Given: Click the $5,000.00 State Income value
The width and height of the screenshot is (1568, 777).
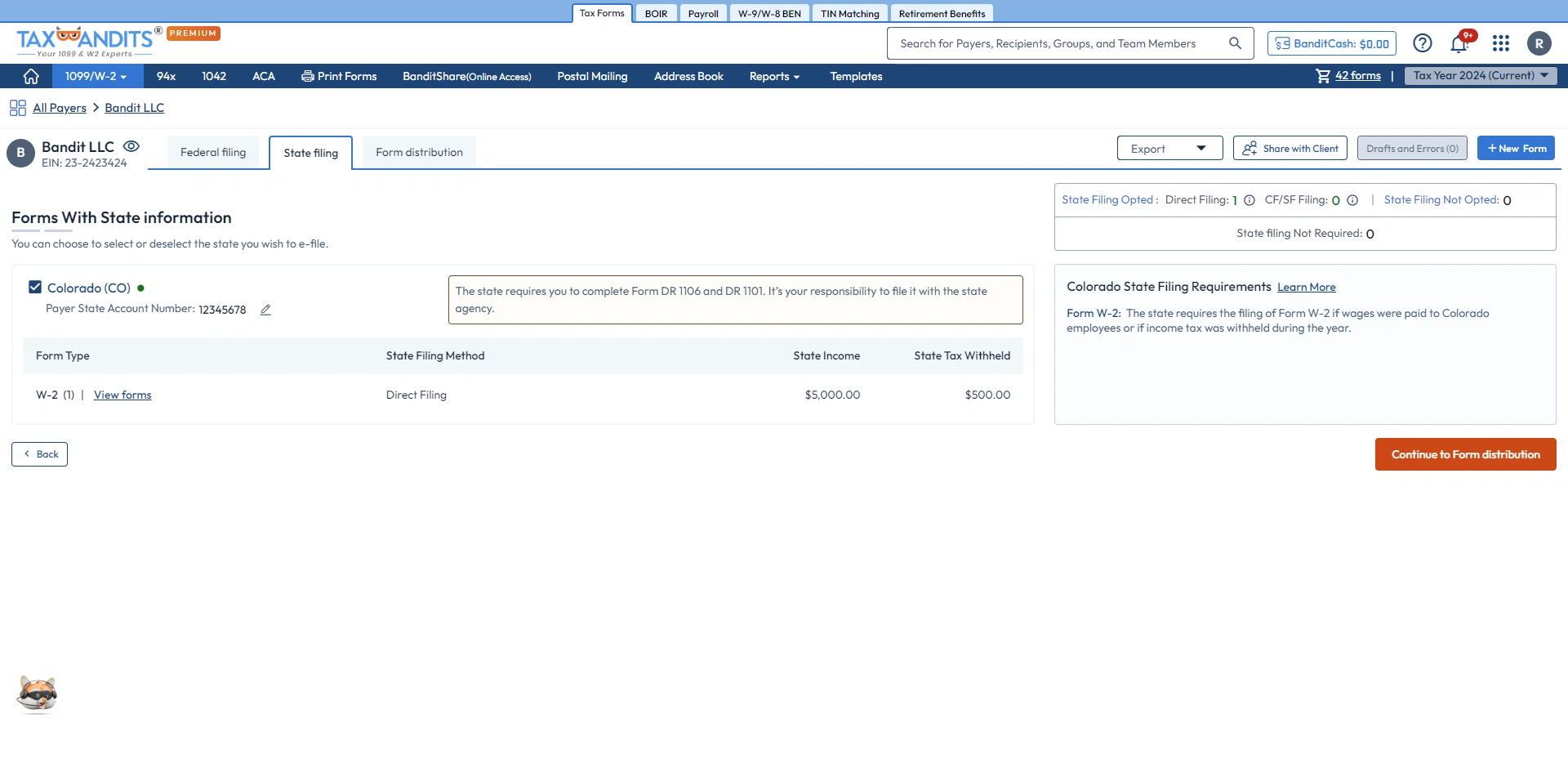Looking at the screenshot, I should click(832, 395).
